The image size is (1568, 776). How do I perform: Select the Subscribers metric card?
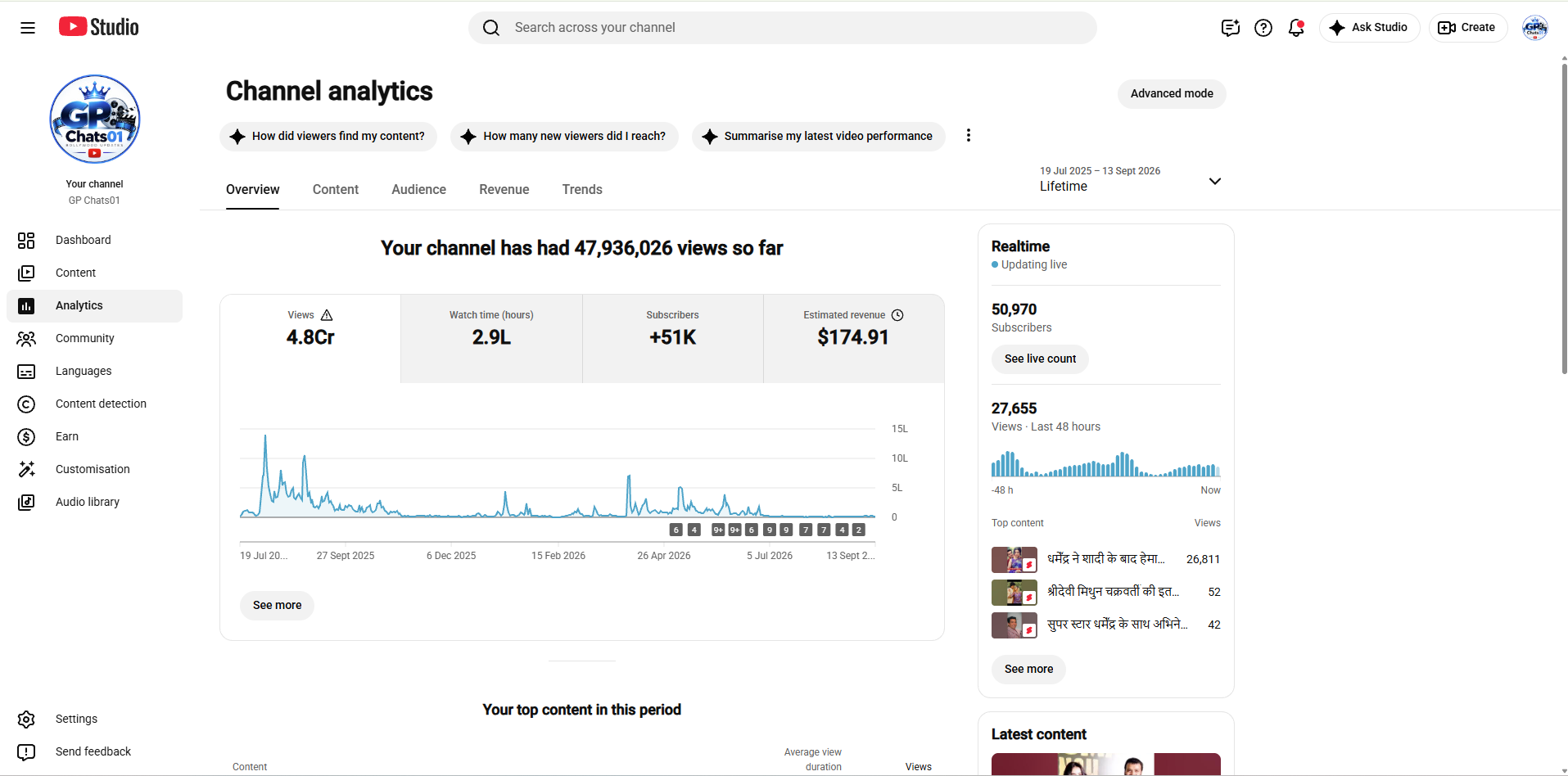(x=673, y=339)
